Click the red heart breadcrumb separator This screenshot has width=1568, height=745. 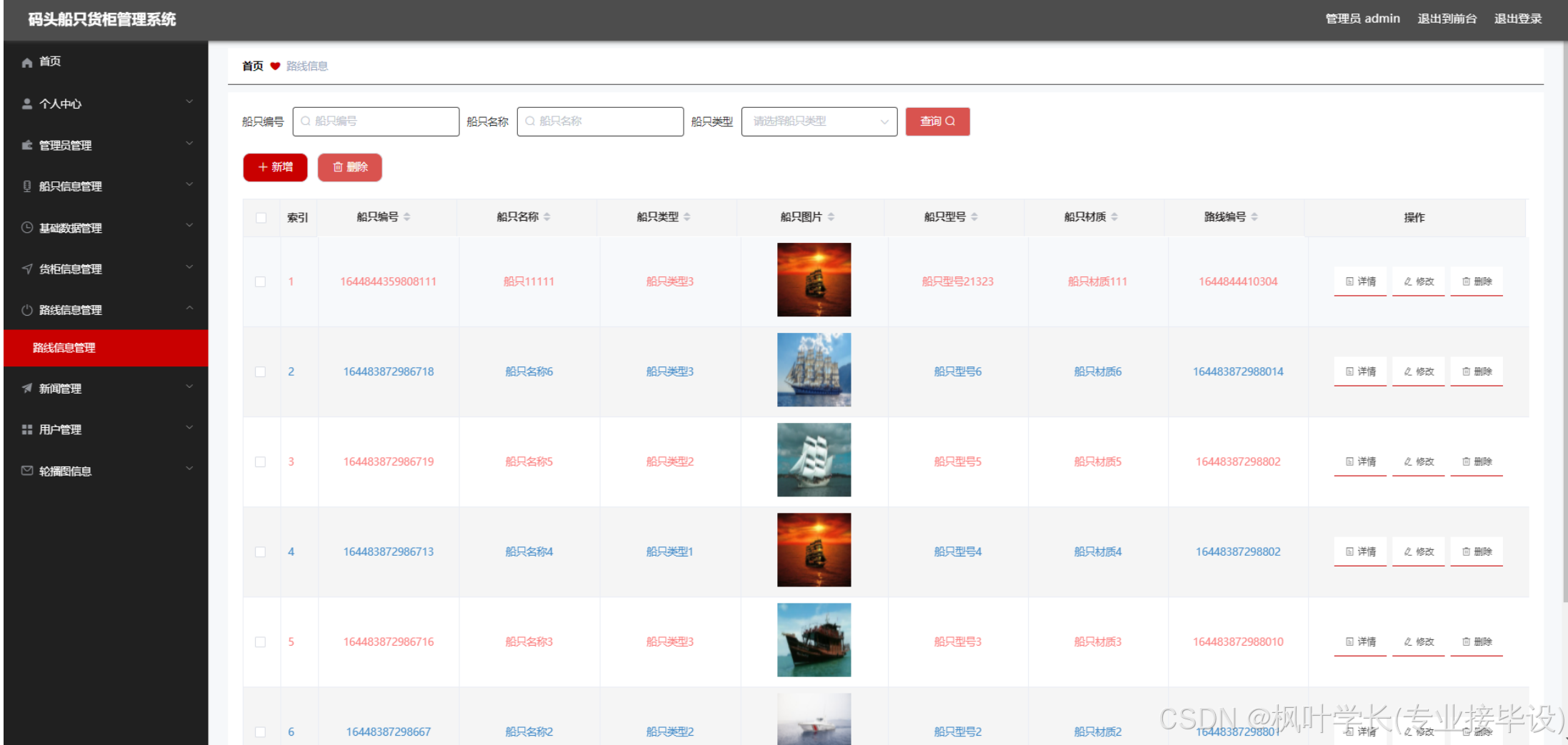(275, 66)
